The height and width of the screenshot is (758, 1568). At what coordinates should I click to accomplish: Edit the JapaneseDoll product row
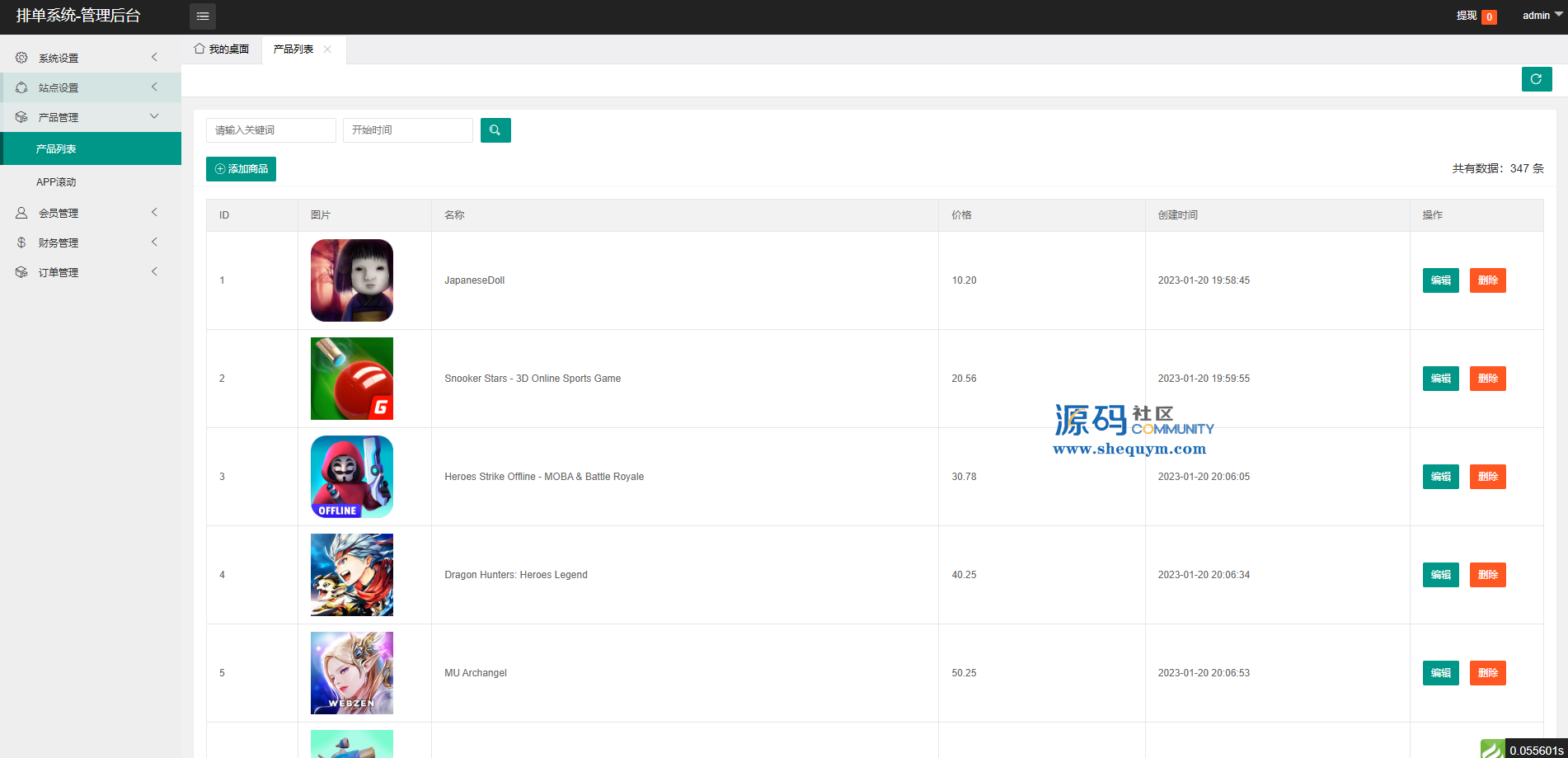(1440, 280)
